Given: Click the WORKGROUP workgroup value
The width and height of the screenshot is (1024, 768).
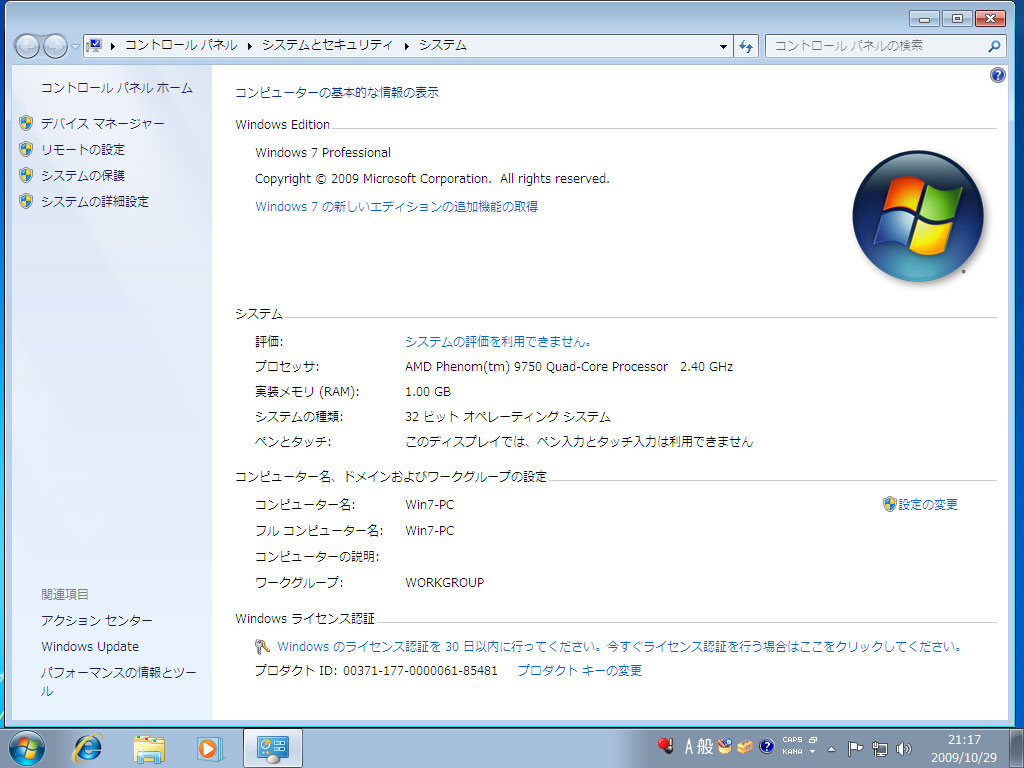Looking at the screenshot, I should [x=445, y=583].
